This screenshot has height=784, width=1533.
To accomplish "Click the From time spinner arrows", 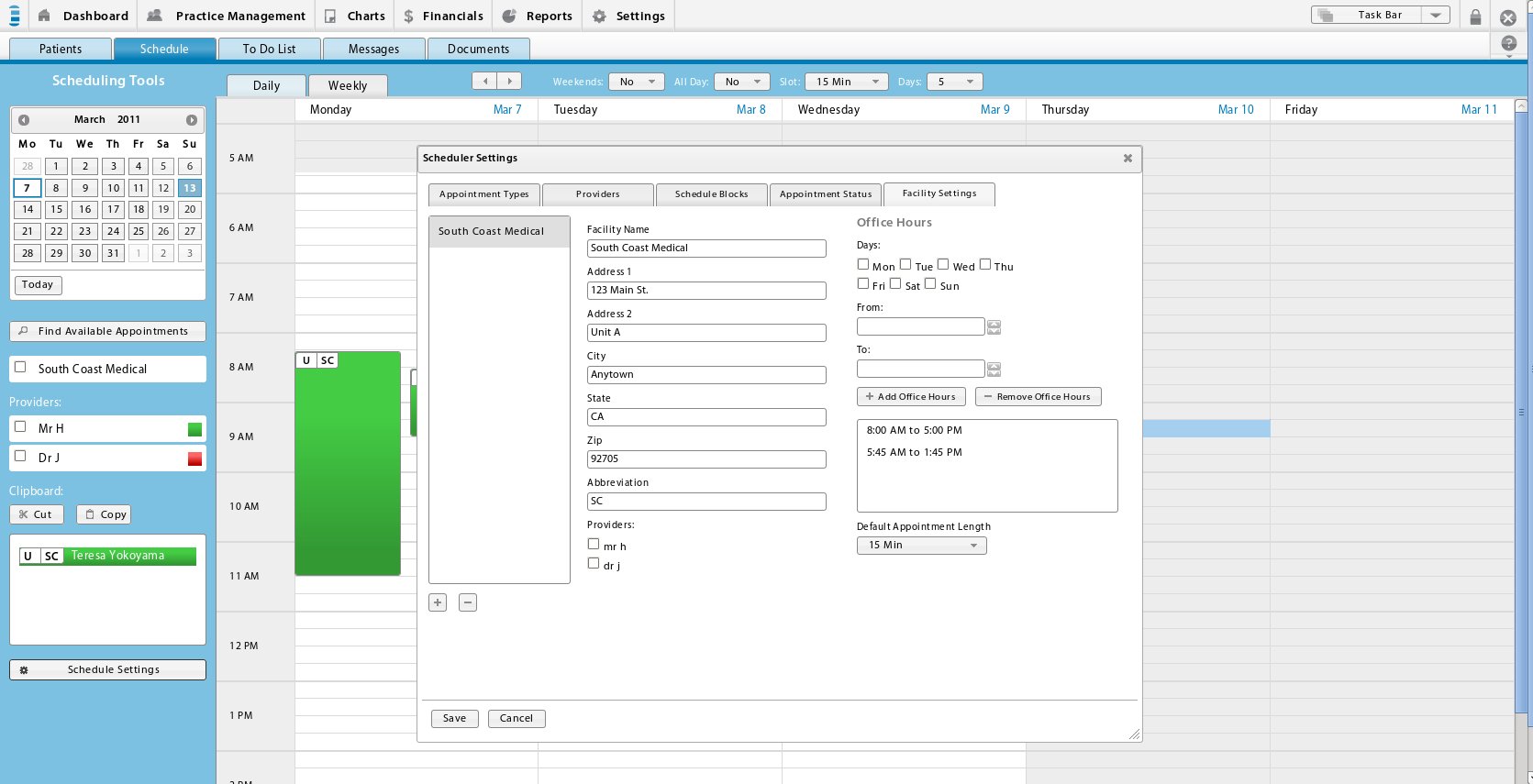I will 994,327.
